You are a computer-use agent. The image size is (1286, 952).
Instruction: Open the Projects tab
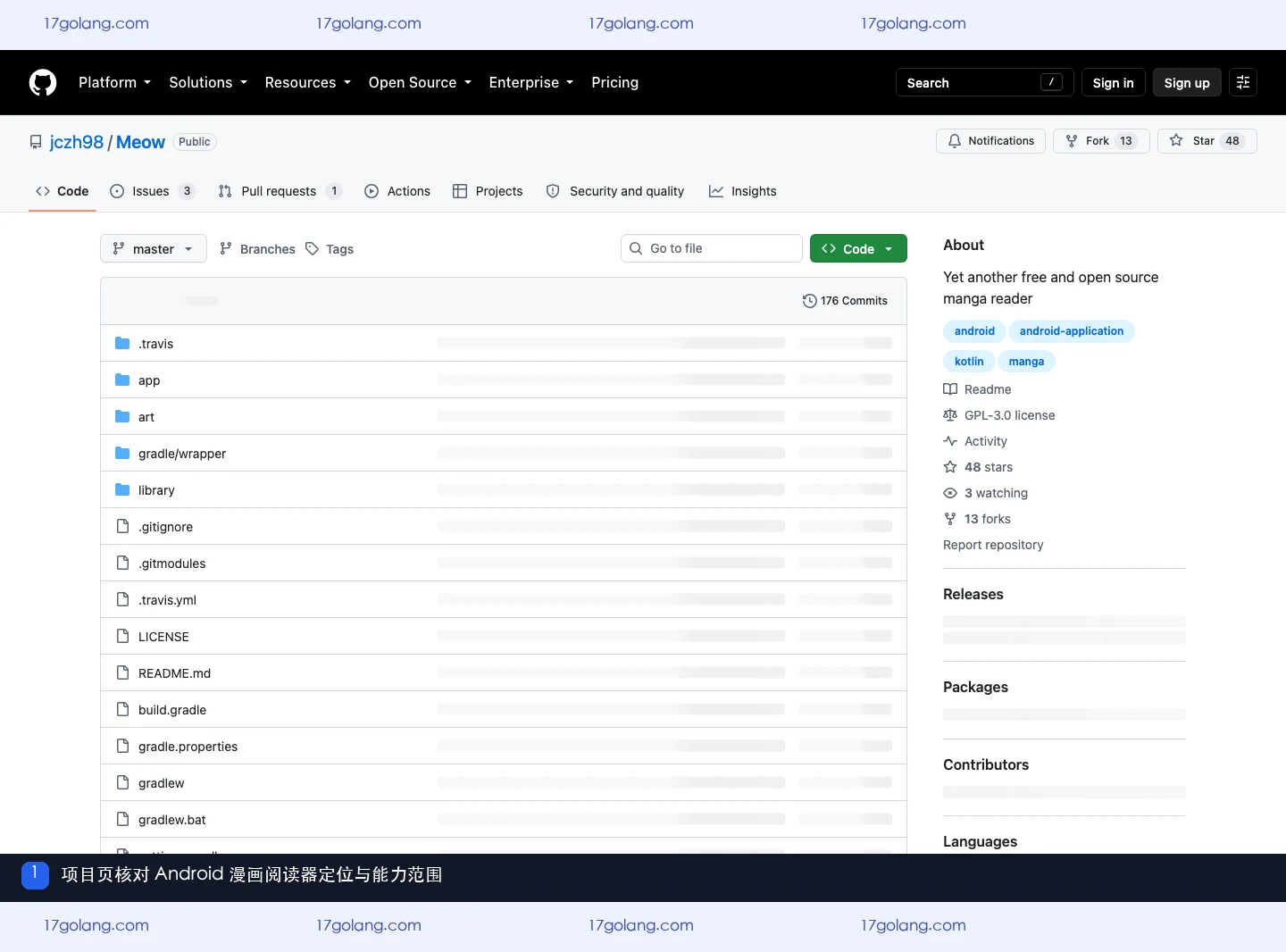[x=488, y=191]
